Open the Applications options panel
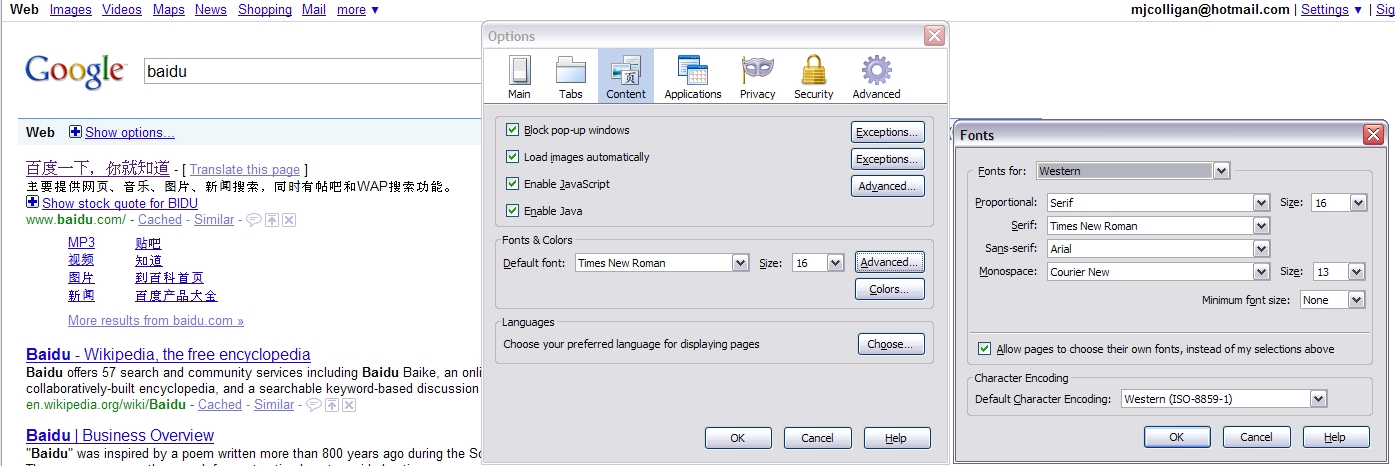Screen dimensions: 1395x466 pos(693,77)
